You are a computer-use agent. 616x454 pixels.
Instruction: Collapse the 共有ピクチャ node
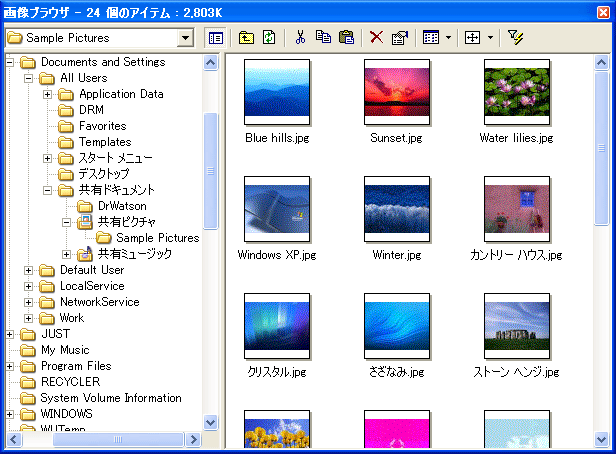coord(66,223)
